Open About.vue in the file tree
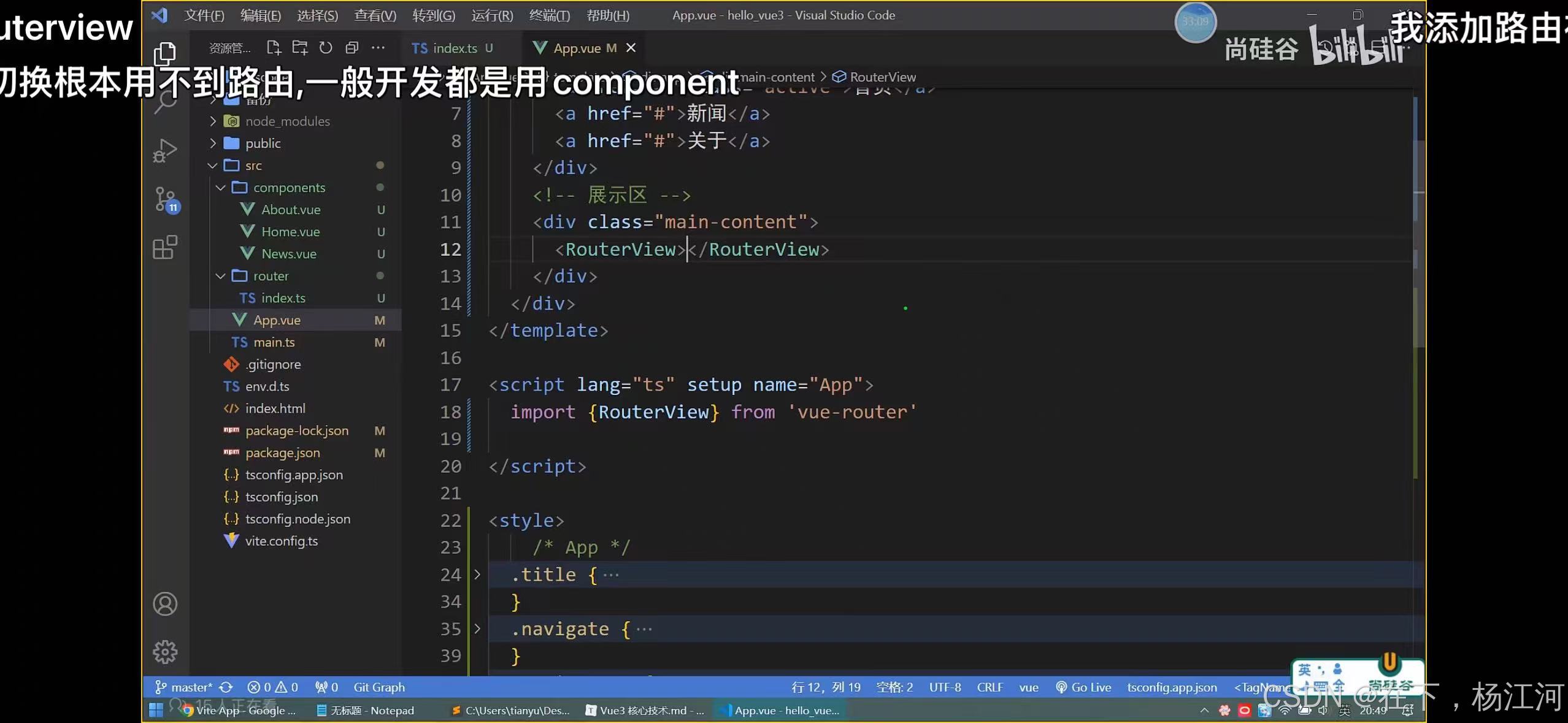 click(x=296, y=210)
